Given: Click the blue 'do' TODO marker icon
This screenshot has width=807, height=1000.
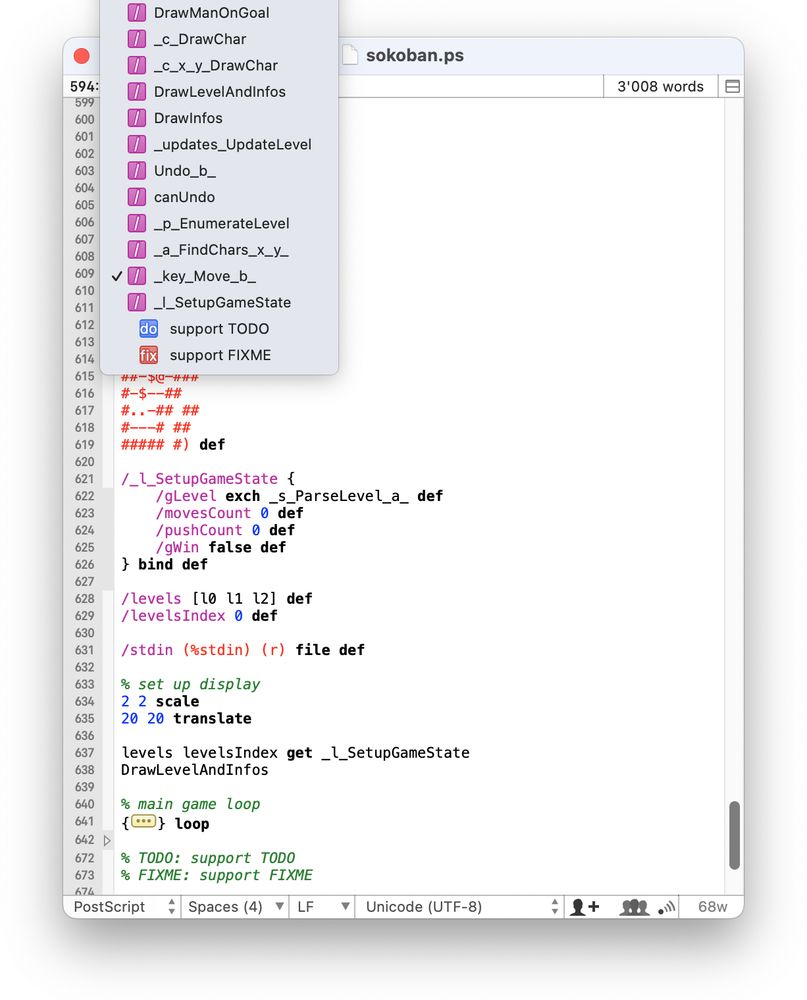Looking at the screenshot, I should 148,328.
